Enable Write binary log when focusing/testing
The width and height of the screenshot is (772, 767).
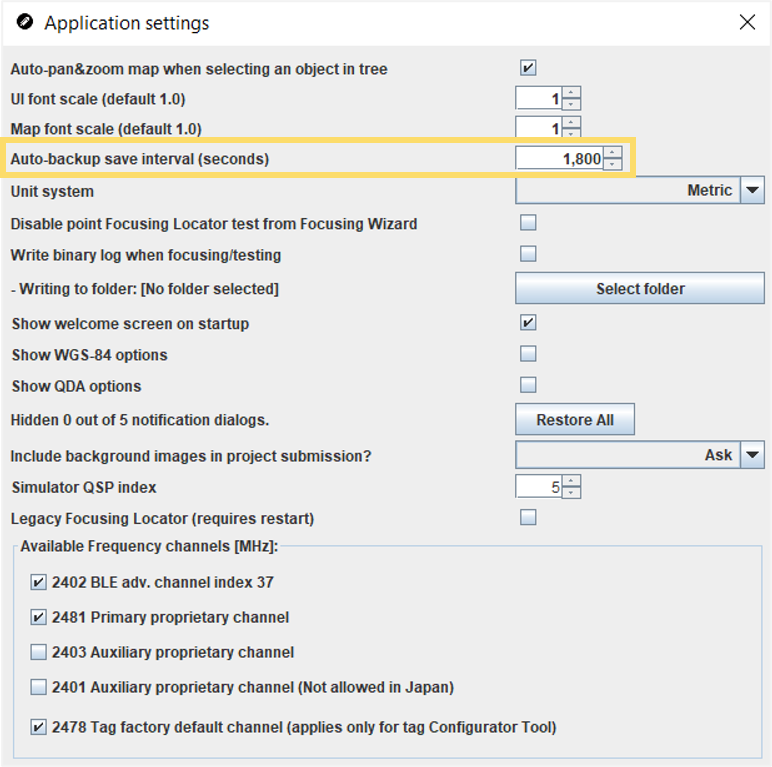click(528, 254)
